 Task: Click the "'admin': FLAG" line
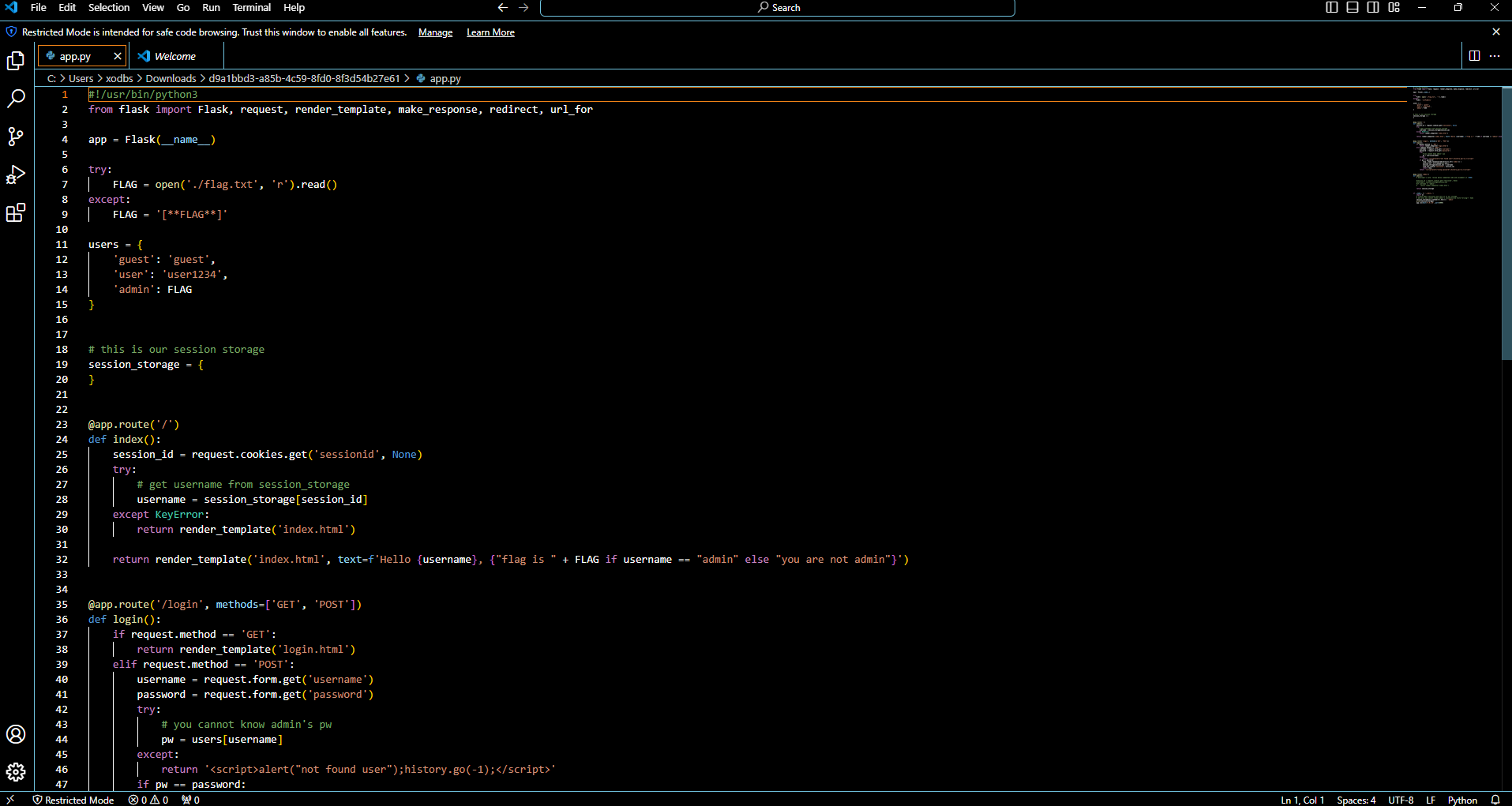click(152, 289)
